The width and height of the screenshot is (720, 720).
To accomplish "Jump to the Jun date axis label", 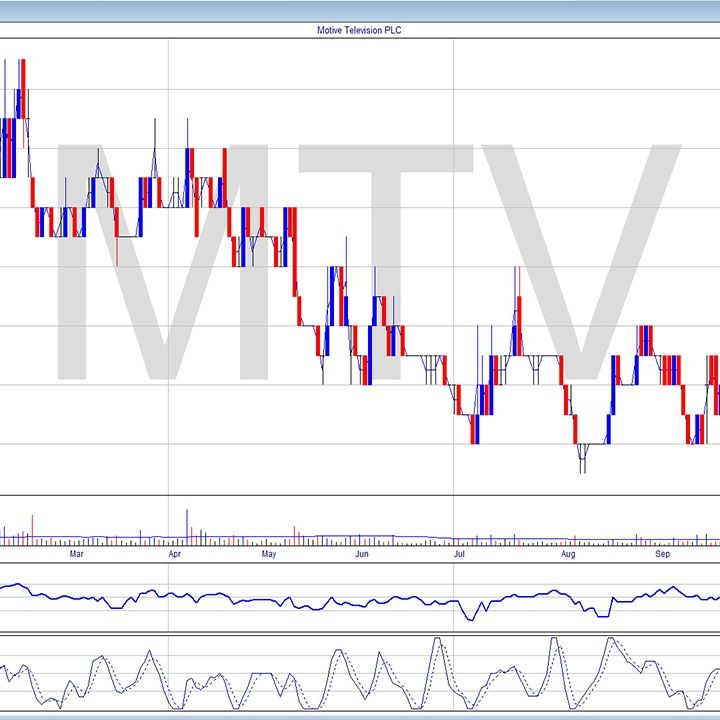I will pyautogui.click(x=362, y=552).
